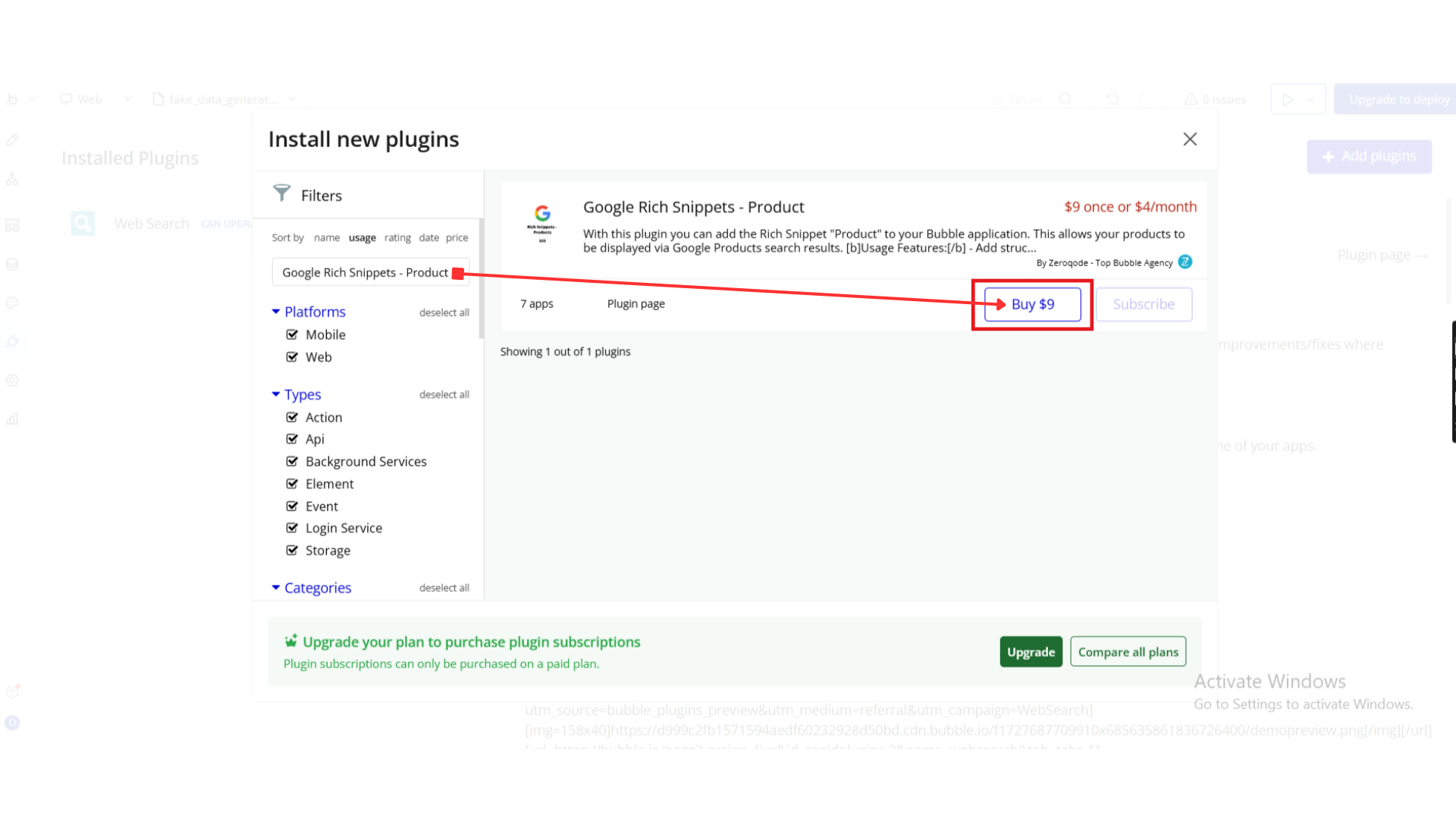This screenshot has height=819, width=1456.
Task: Uncheck the Login Service checkbox
Action: pos(292,528)
